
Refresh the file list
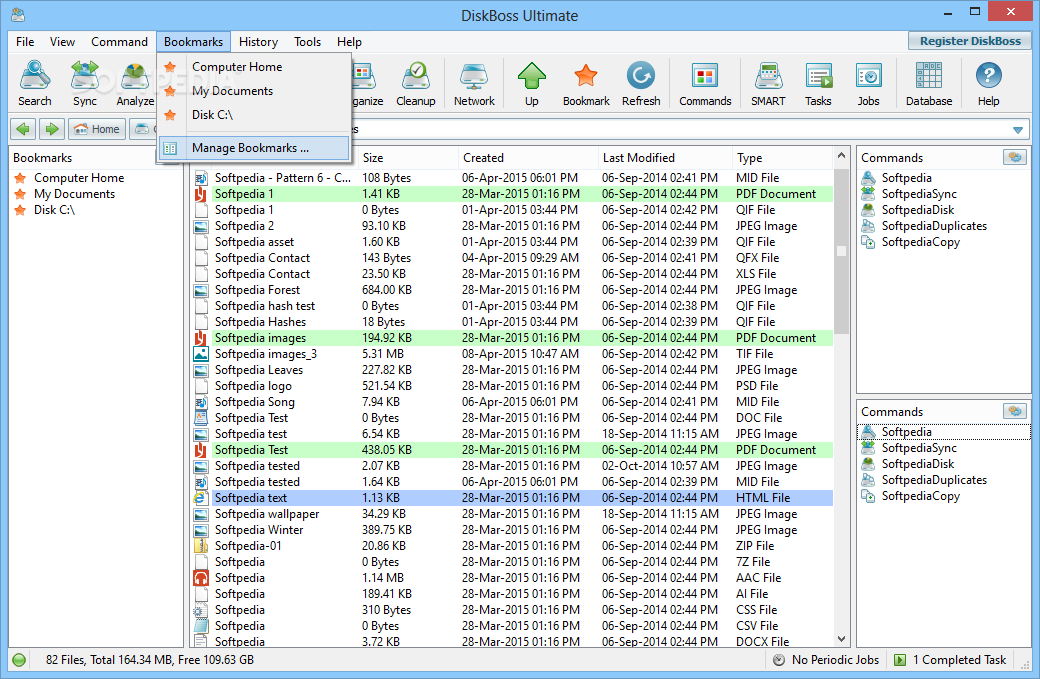[x=641, y=84]
